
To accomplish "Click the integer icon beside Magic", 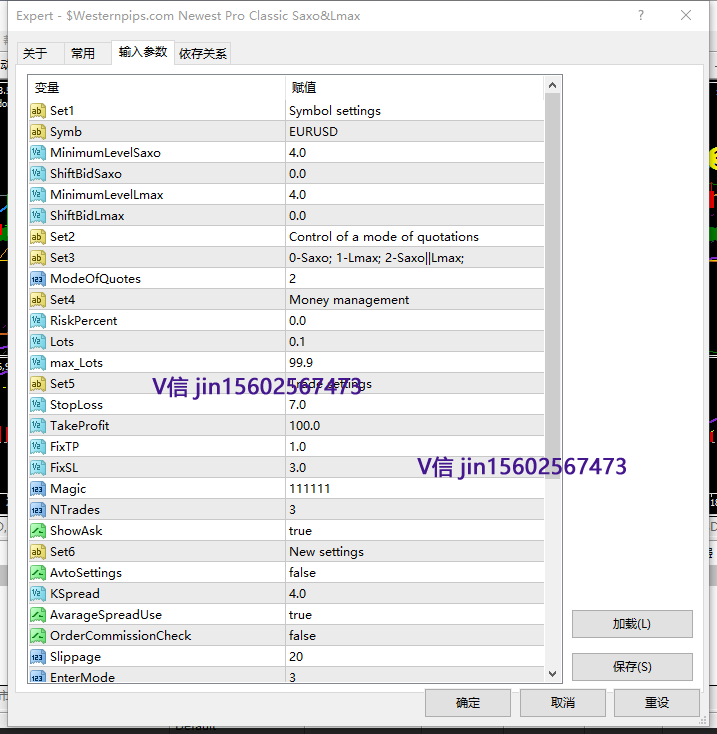I will pyautogui.click(x=38, y=489).
